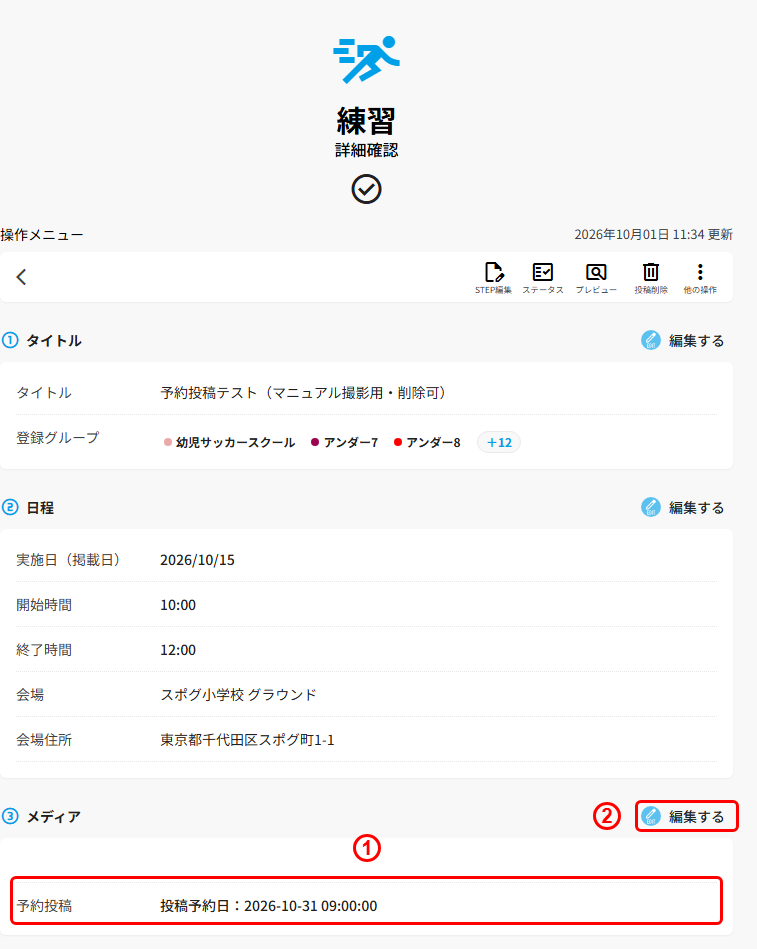Click the 登録グループ row label

tap(57, 438)
